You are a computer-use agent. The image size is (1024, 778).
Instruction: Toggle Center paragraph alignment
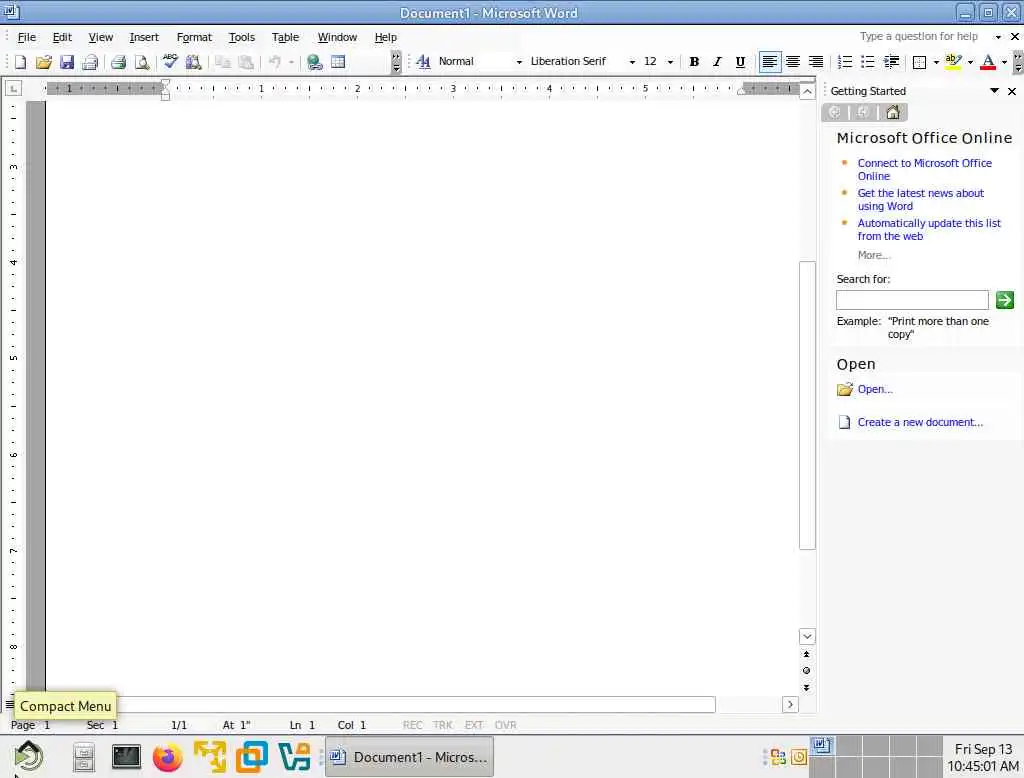pos(793,61)
